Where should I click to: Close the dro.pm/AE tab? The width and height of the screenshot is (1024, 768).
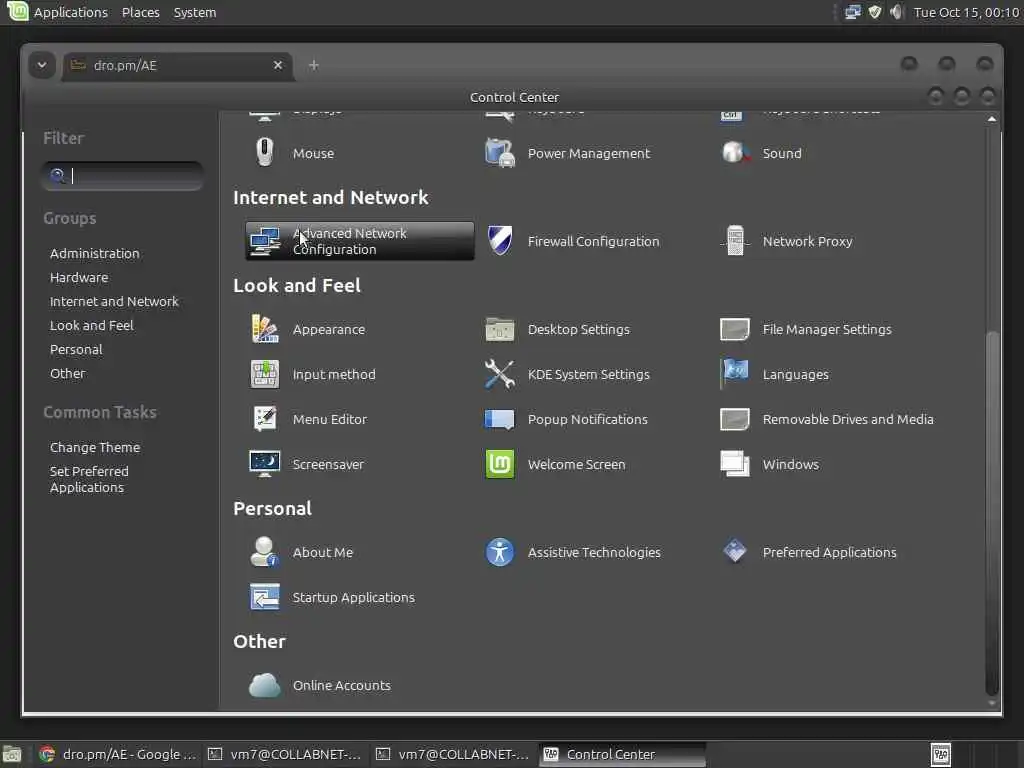(278, 65)
